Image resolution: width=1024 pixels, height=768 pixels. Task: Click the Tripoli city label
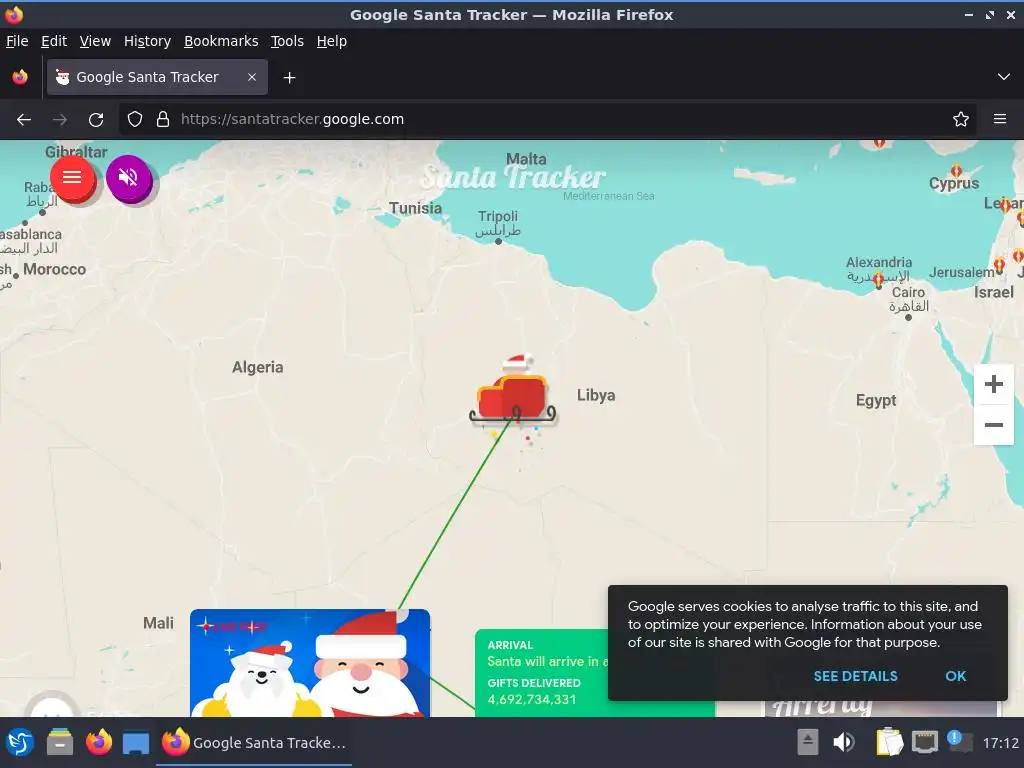pyautogui.click(x=497, y=216)
